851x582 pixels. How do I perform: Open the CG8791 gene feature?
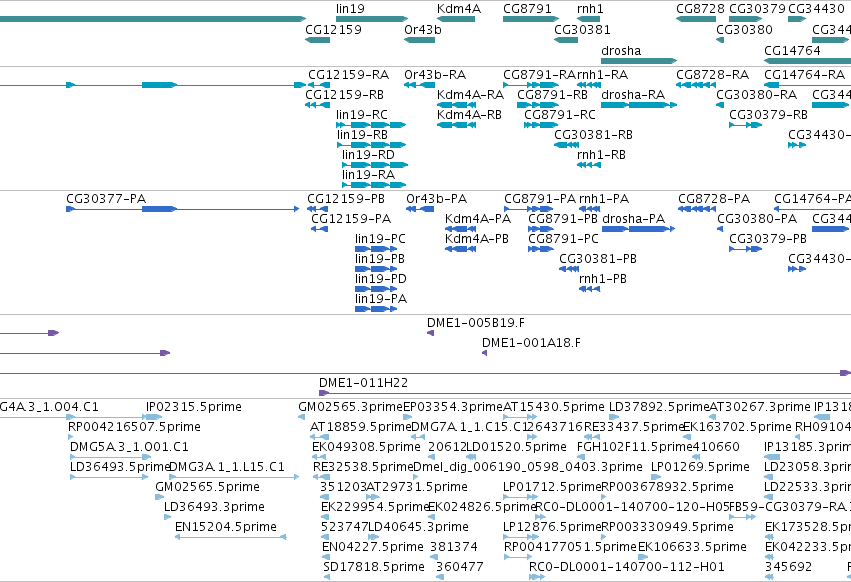coord(531,19)
